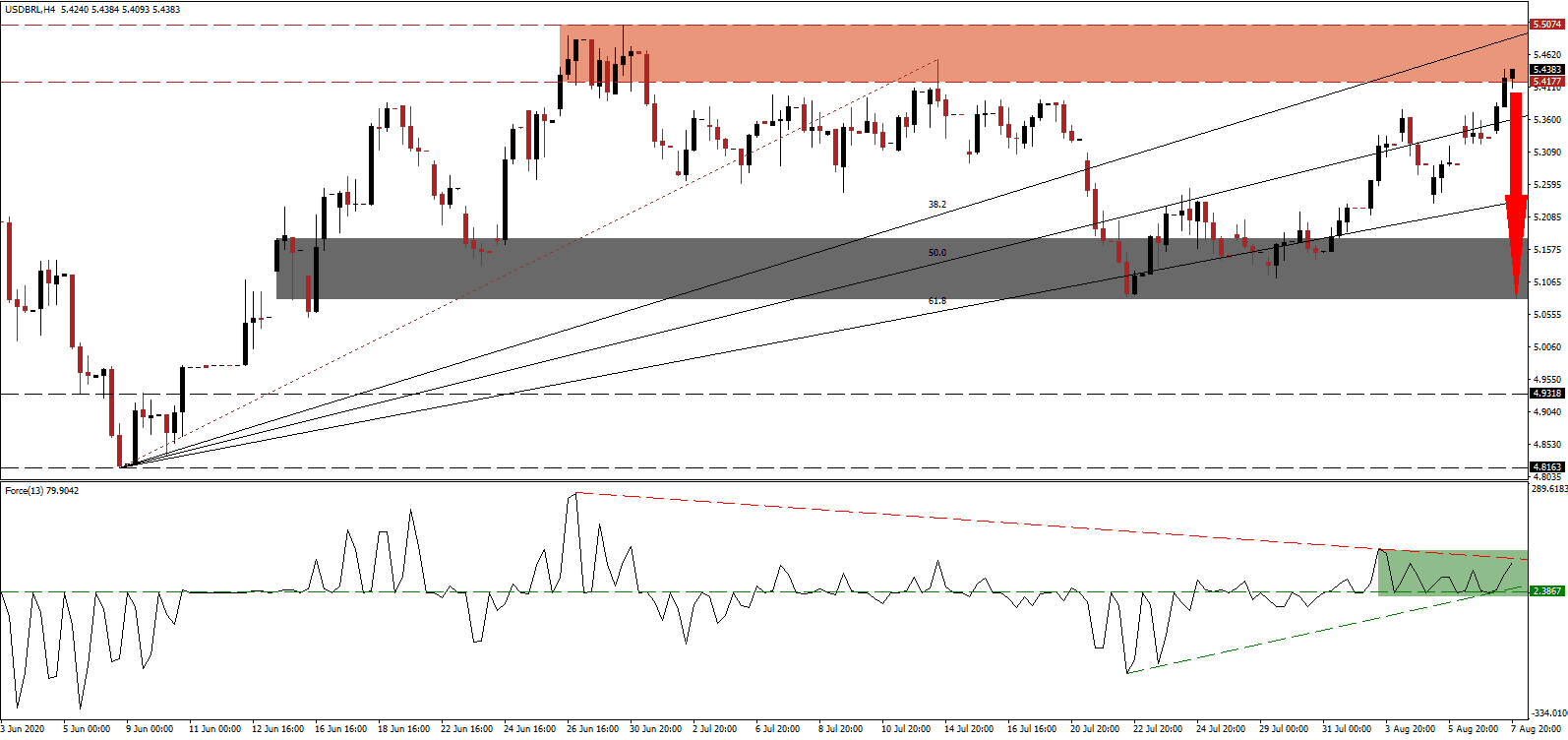Select the 5.5074 price level tag
The height and width of the screenshot is (740, 1568).
click(1546, 25)
